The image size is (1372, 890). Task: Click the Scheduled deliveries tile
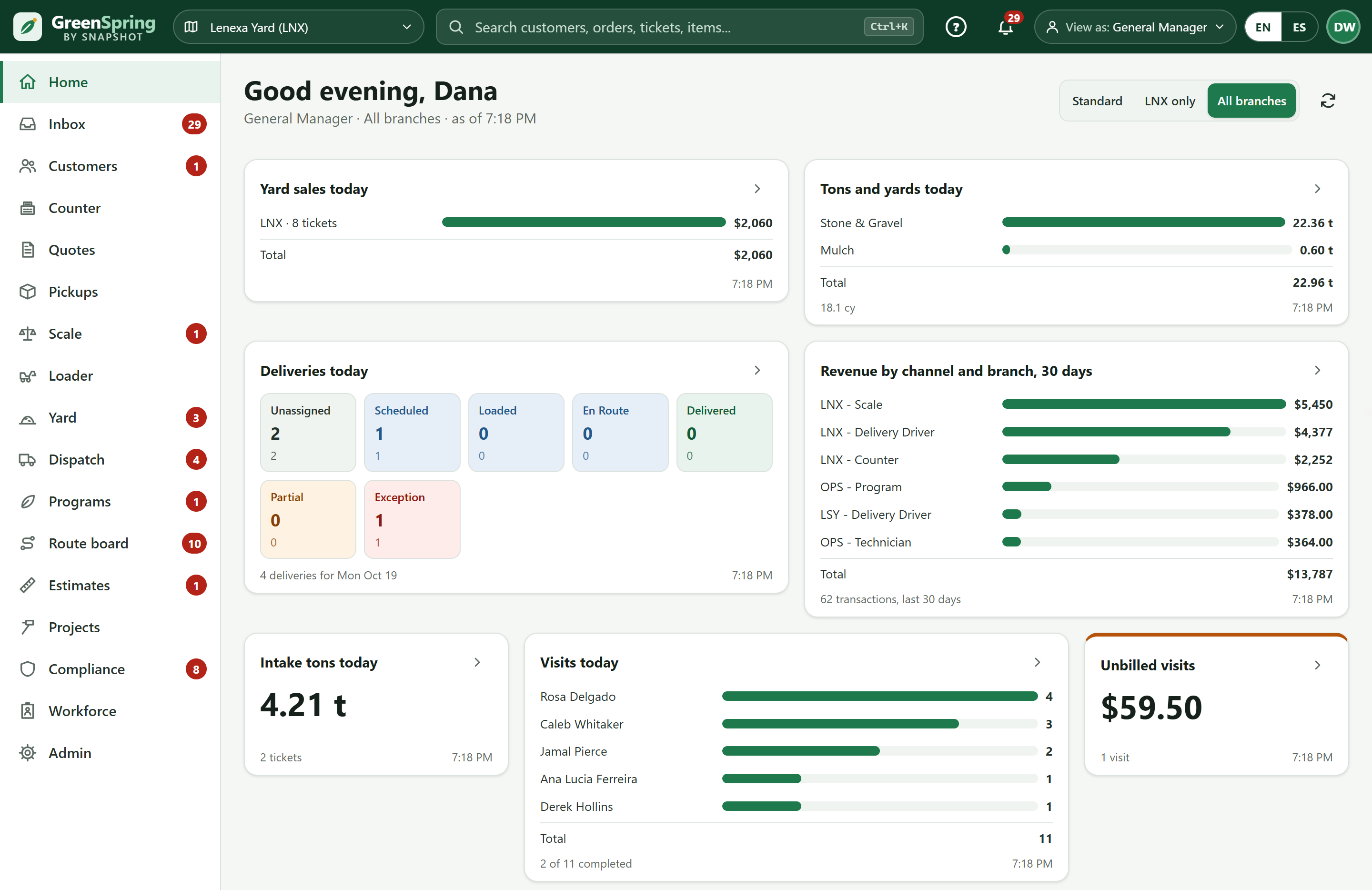pos(412,432)
